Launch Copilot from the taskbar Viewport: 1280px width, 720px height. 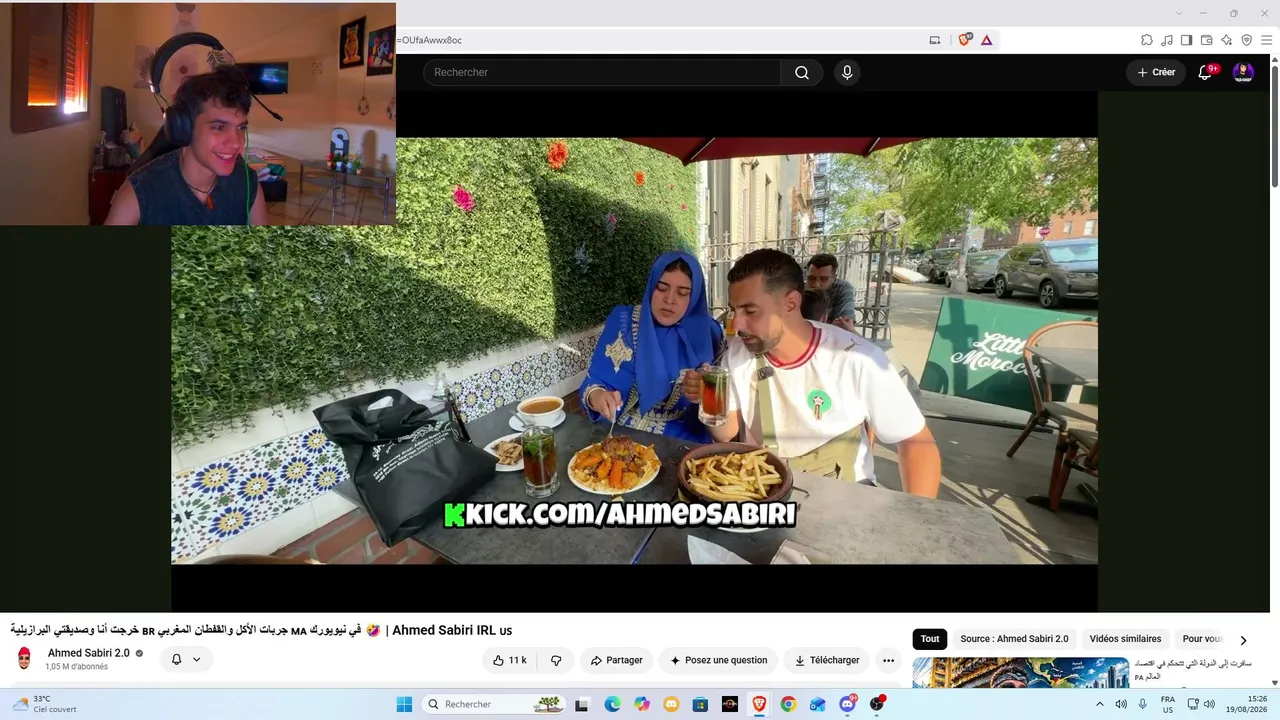[642, 704]
